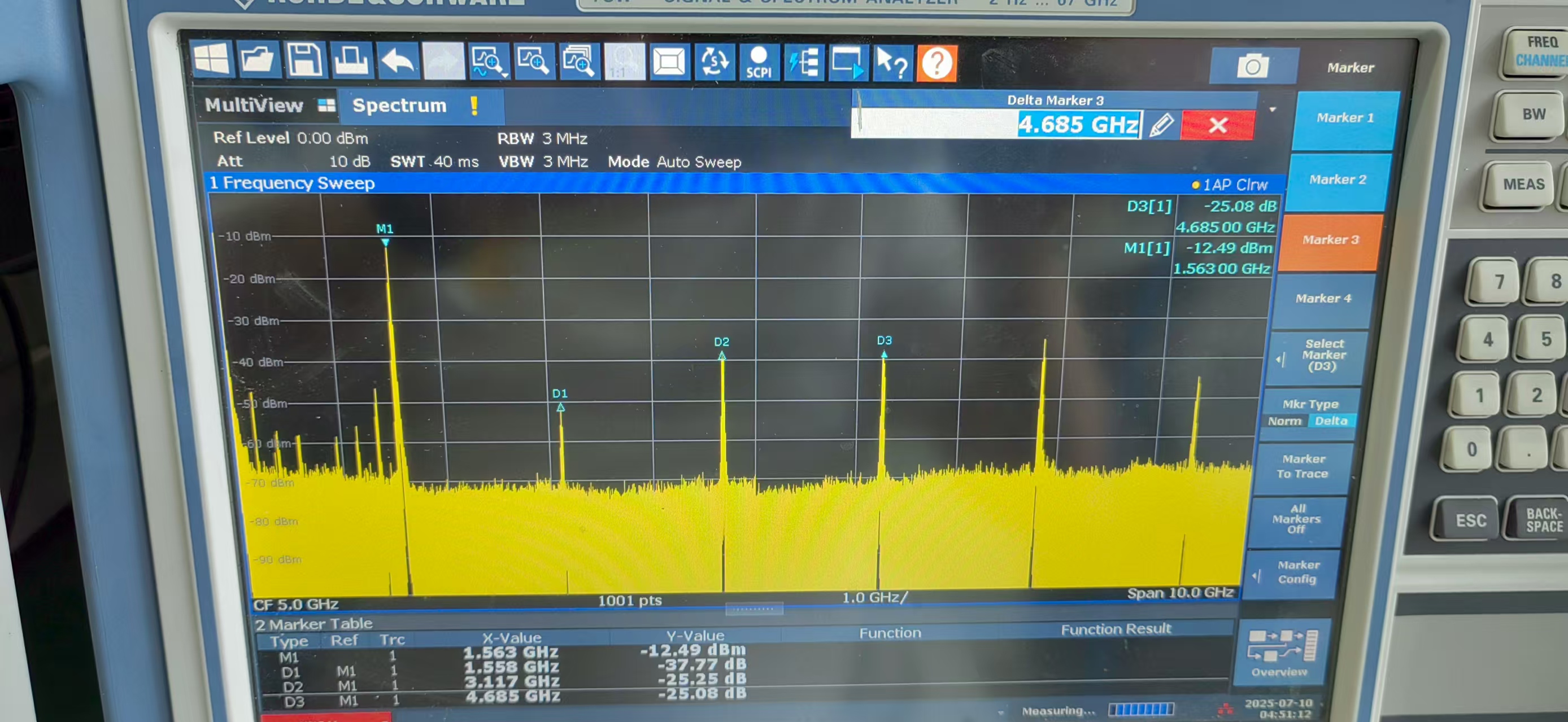Open the context help pointer icon
The height and width of the screenshot is (722, 1568).
coord(892,63)
